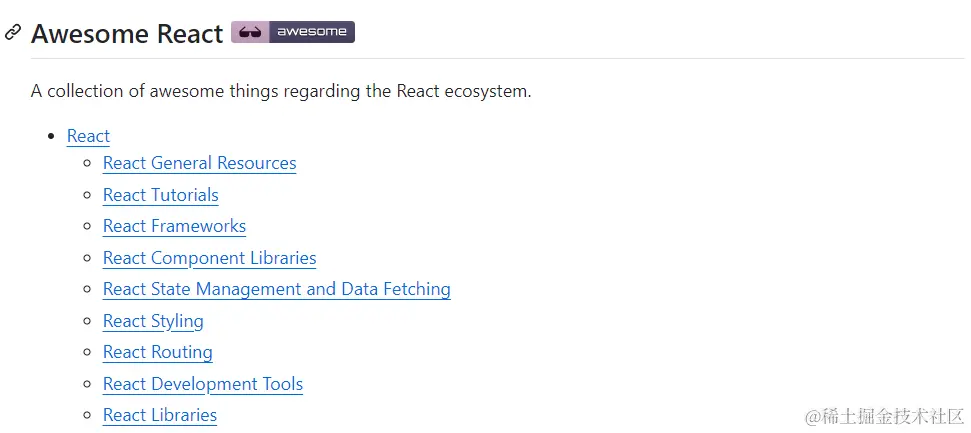Click the "Awesome React" heading text

coord(127,33)
